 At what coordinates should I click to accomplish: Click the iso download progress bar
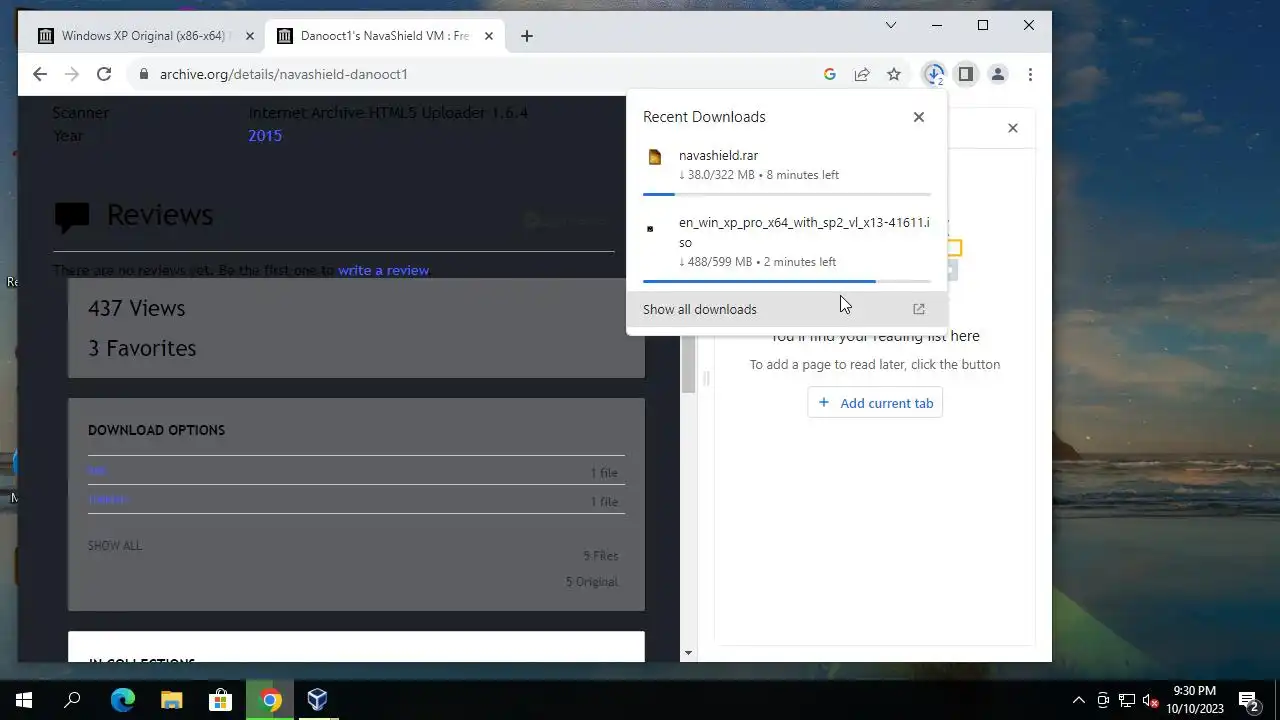787,281
